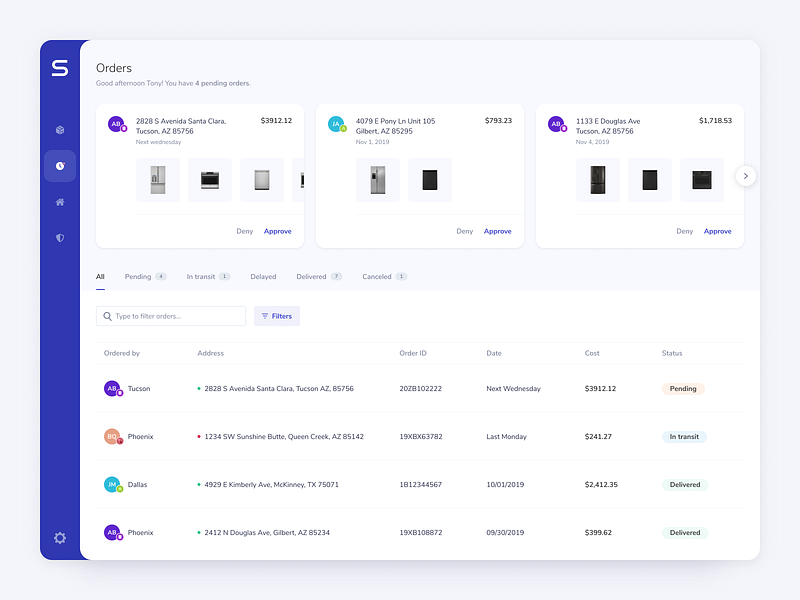Click the right chevron to see more order cards
The image size is (800, 600).
pos(746,175)
